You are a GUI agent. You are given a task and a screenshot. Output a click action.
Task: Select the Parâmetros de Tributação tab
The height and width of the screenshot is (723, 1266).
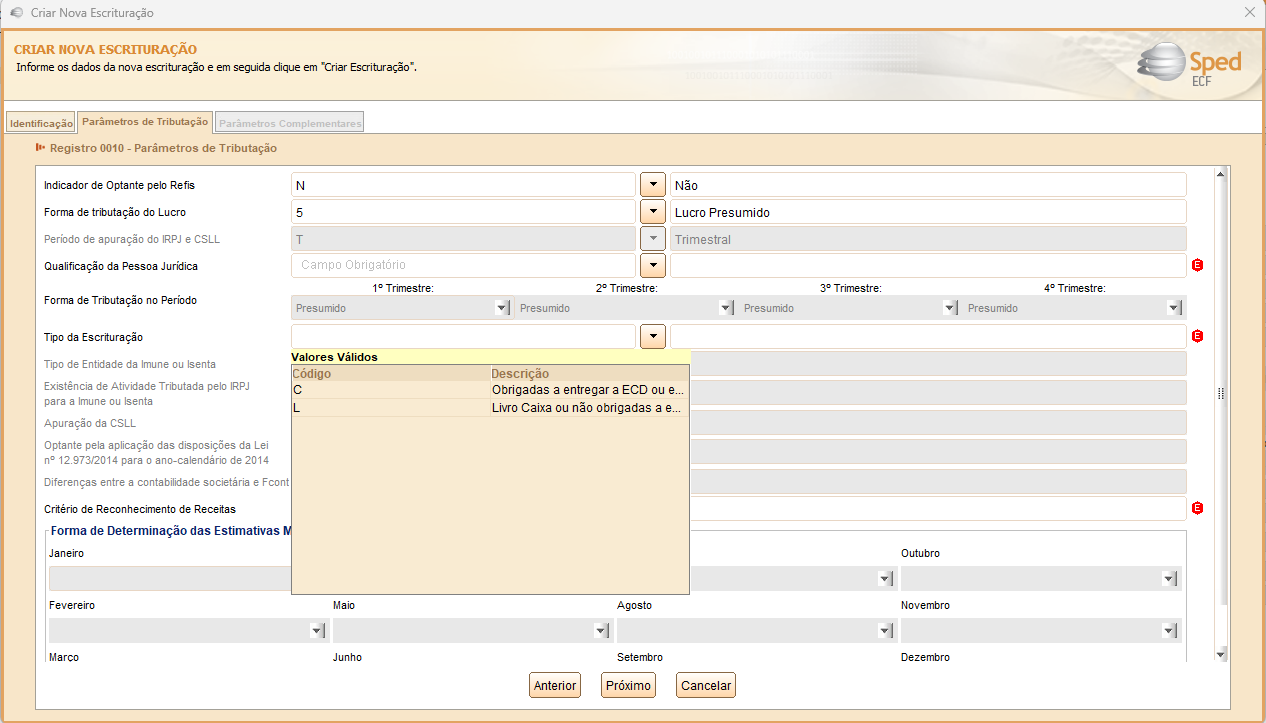coord(145,121)
